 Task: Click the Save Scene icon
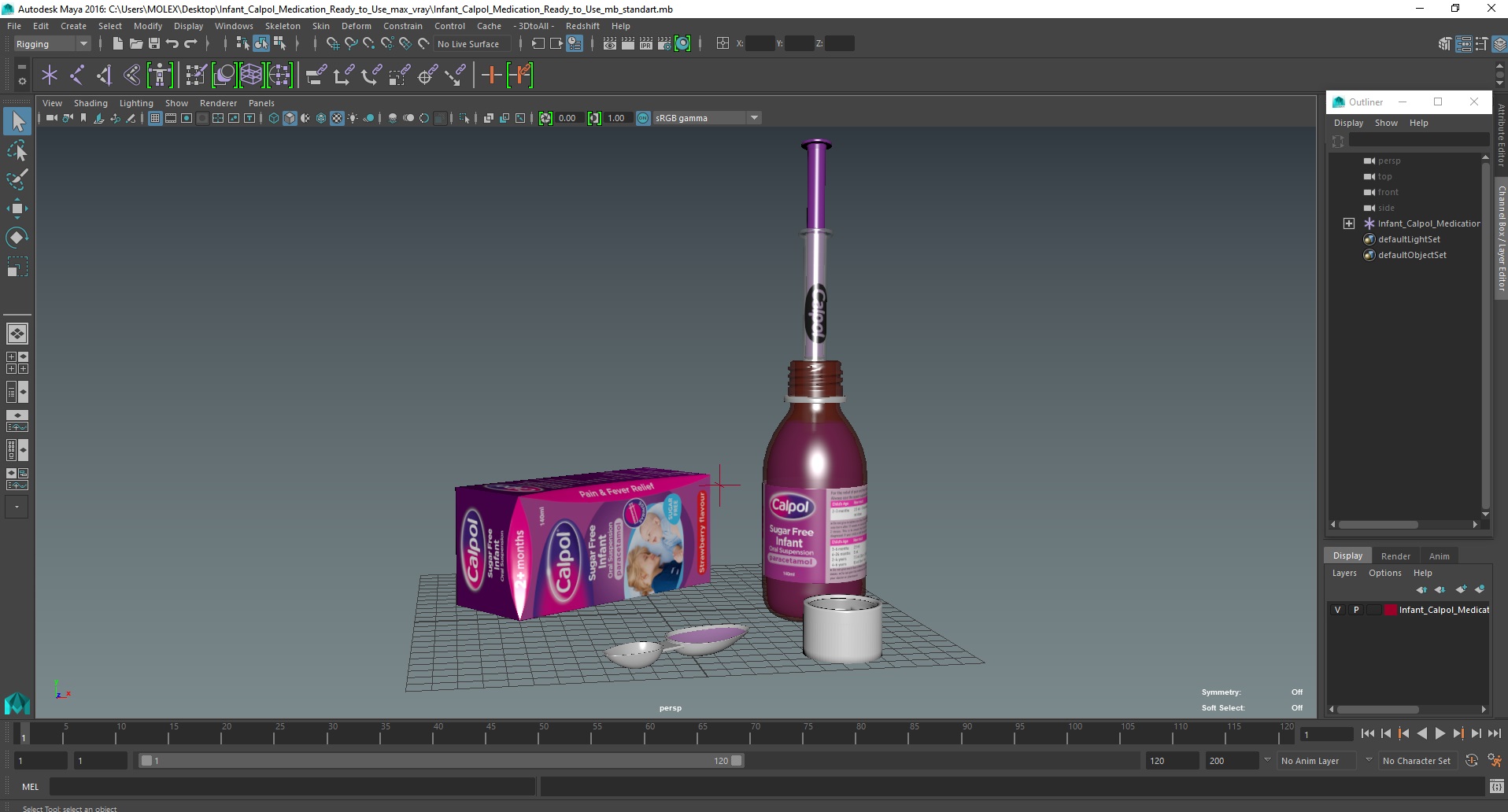pos(154,44)
